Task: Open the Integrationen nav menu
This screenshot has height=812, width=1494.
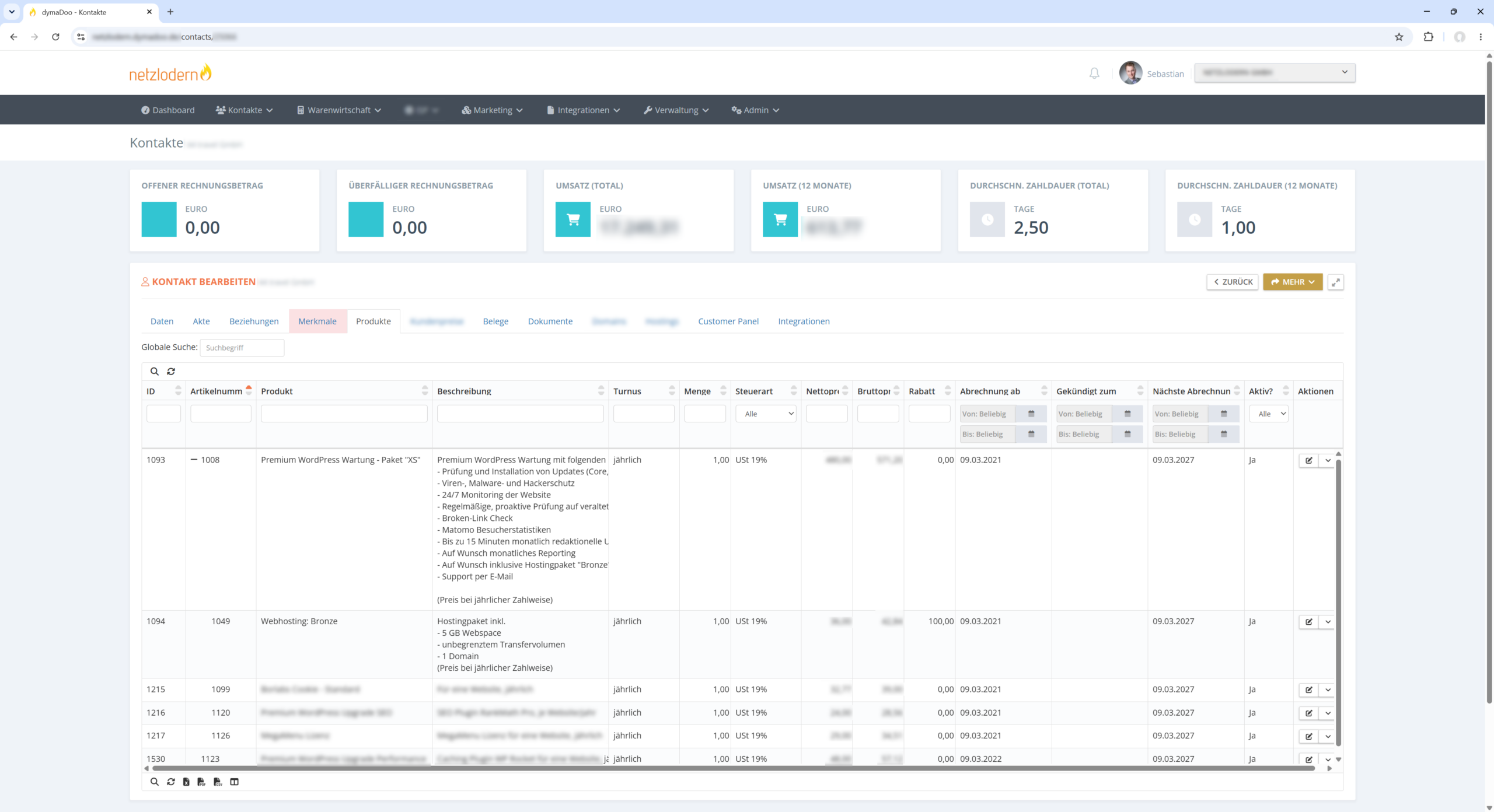Action: click(x=583, y=110)
